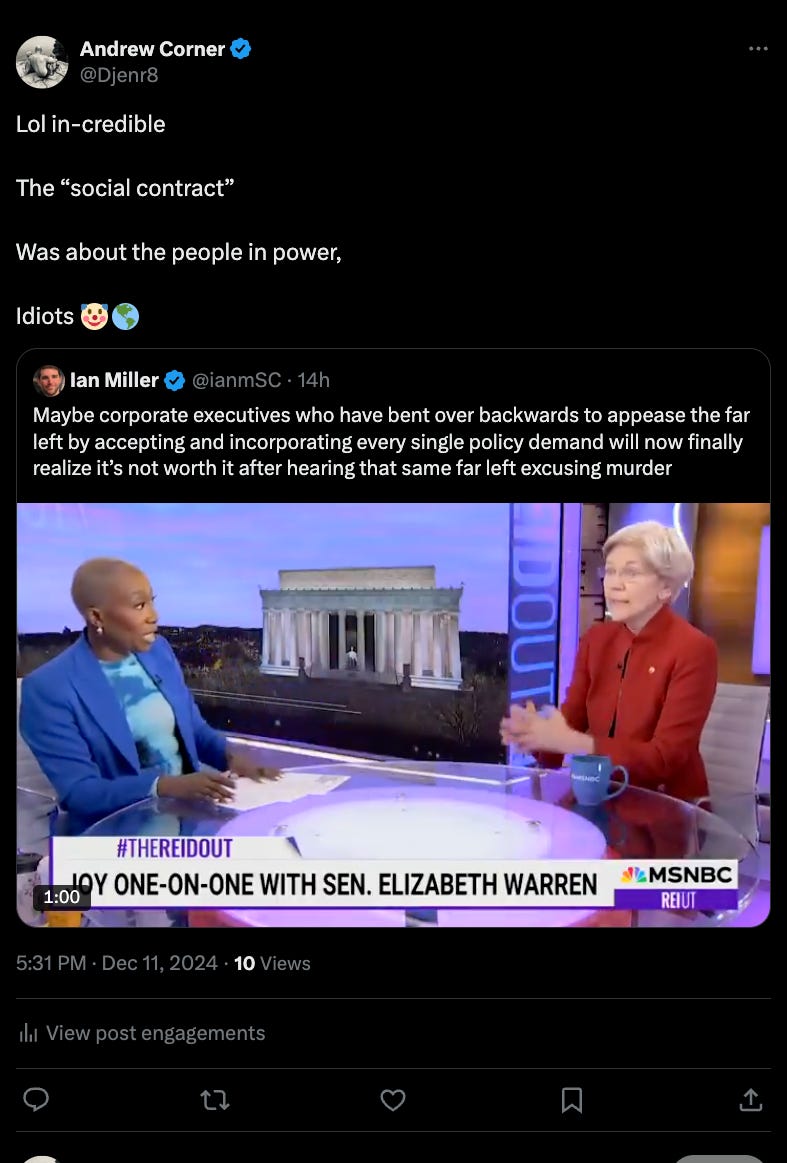Click the 14h timestamp on quoted post
787x1163 pixels.
[314, 380]
